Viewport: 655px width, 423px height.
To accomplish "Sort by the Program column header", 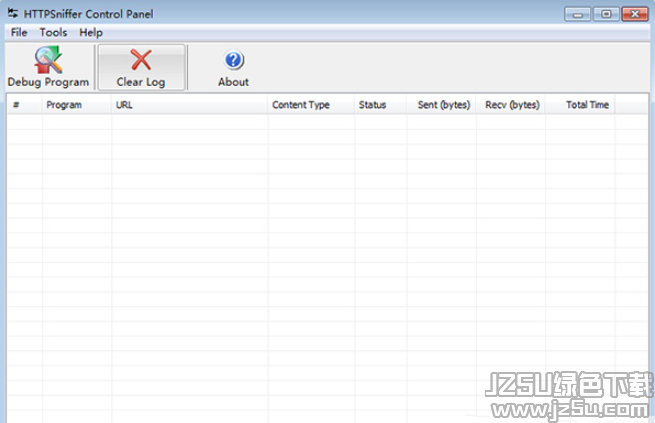I will 76,105.
